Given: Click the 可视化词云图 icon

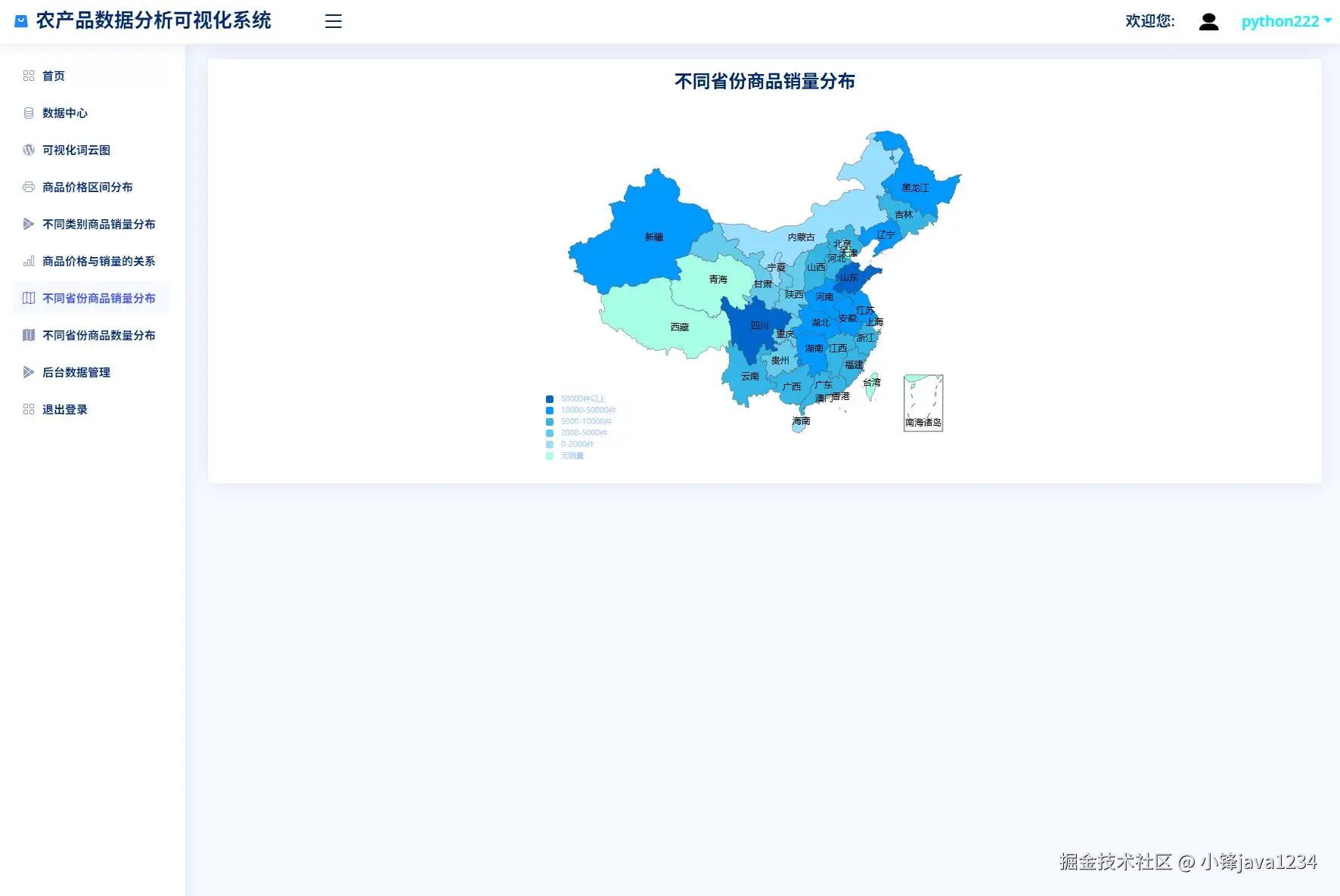Looking at the screenshot, I should (29, 150).
